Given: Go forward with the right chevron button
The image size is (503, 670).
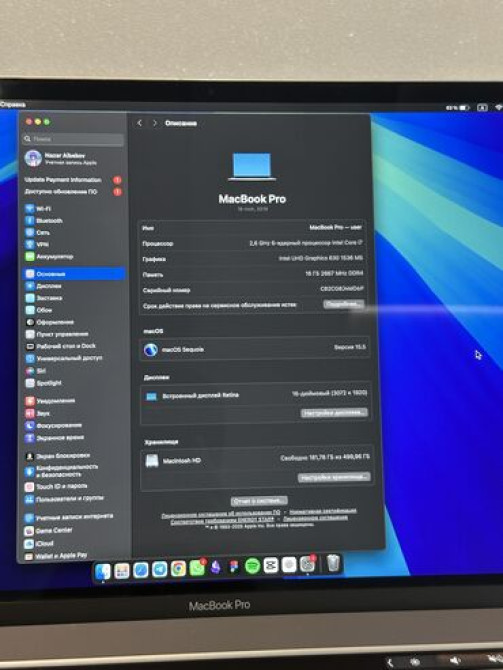Looking at the screenshot, I should (155, 123).
